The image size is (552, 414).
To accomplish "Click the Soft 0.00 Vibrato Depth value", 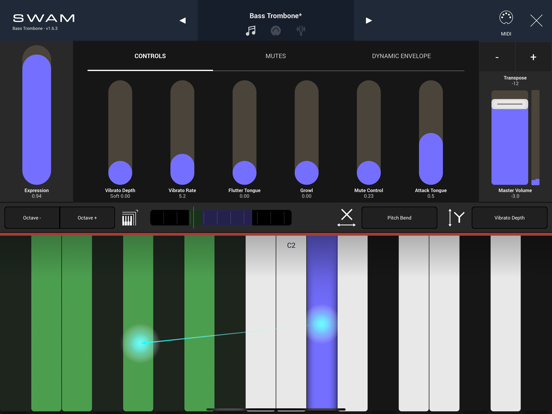I will point(120,196).
